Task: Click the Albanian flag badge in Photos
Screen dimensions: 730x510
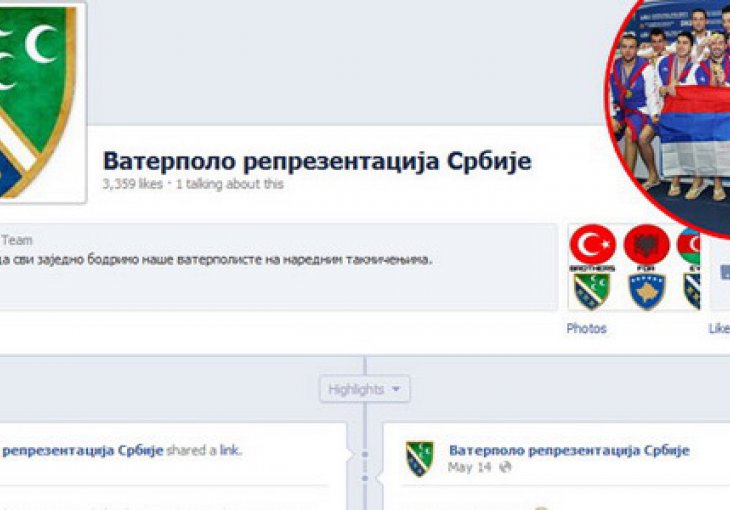Action: click(x=647, y=245)
